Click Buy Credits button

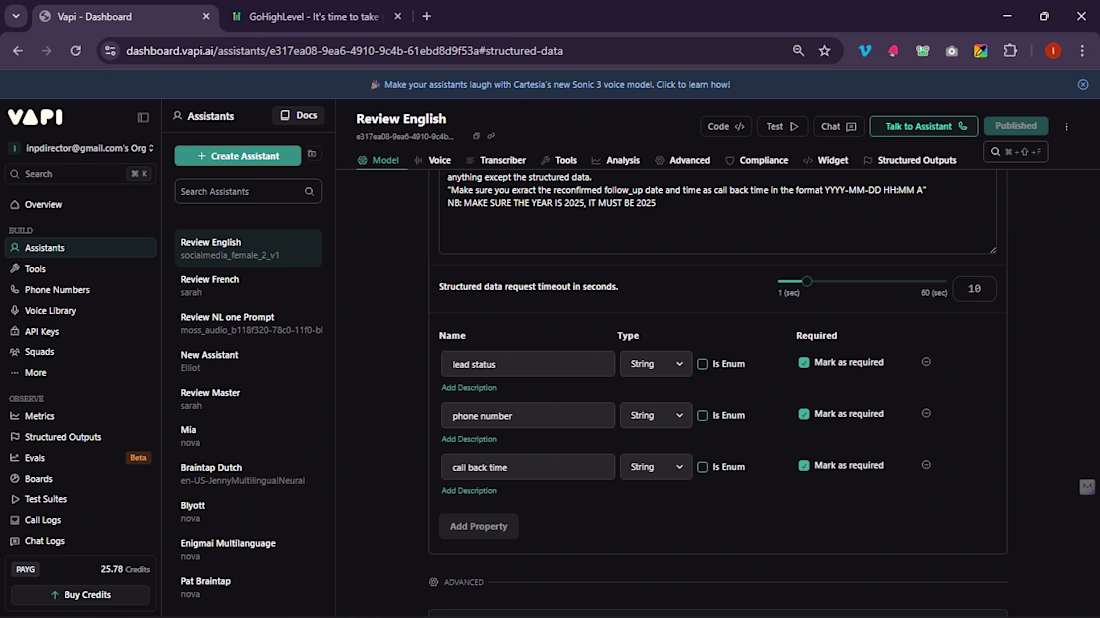(x=81, y=595)
